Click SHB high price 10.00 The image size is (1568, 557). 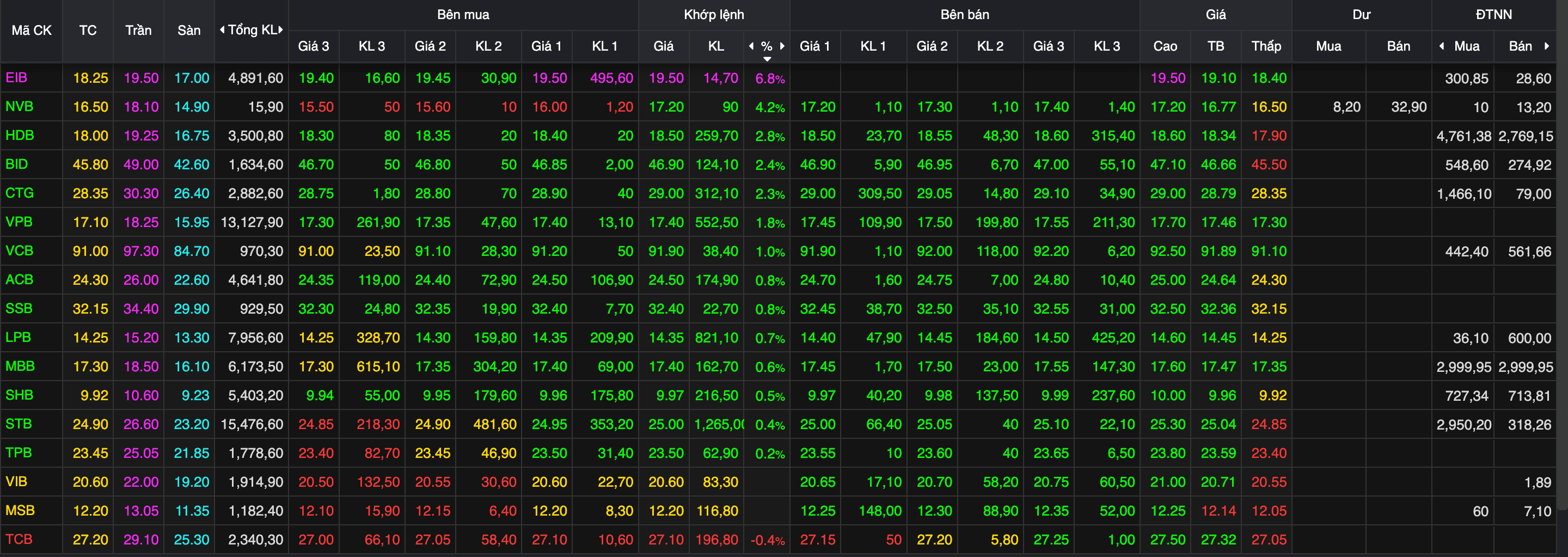(x=1168, y=395)
